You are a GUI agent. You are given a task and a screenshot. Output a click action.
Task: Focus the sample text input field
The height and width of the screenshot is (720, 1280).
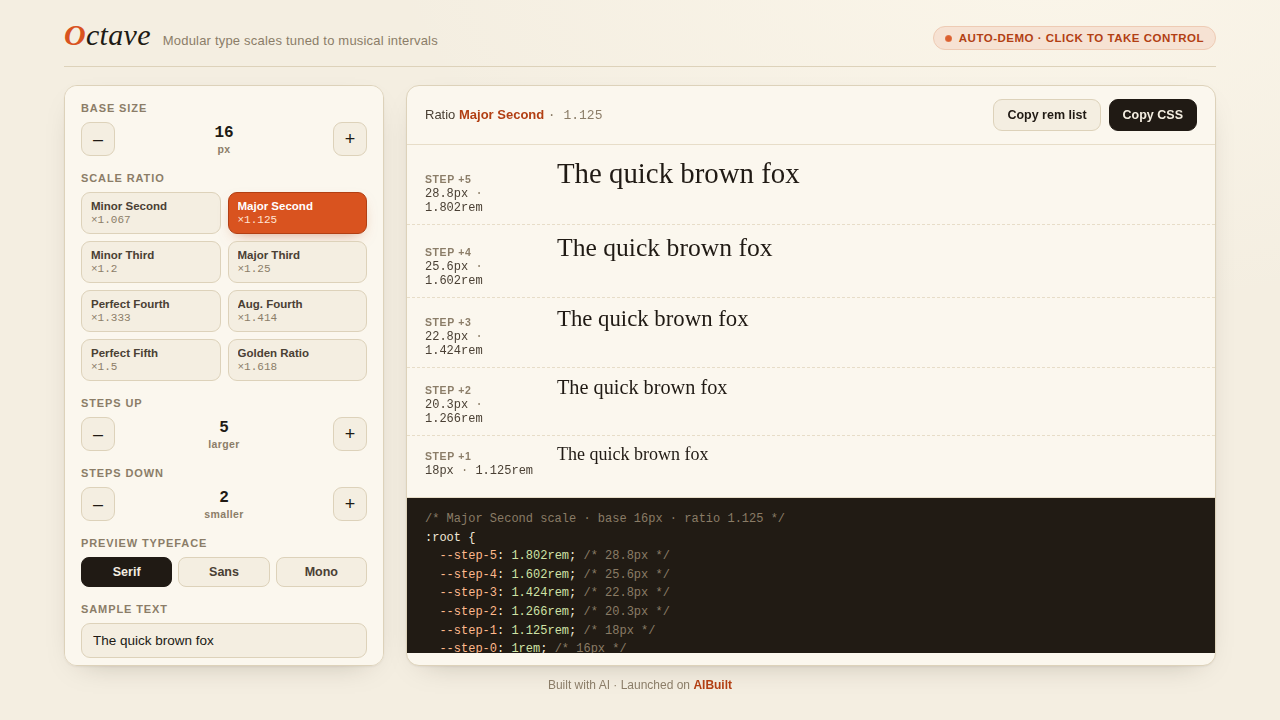pyautogui.click(x=224, y=640)
